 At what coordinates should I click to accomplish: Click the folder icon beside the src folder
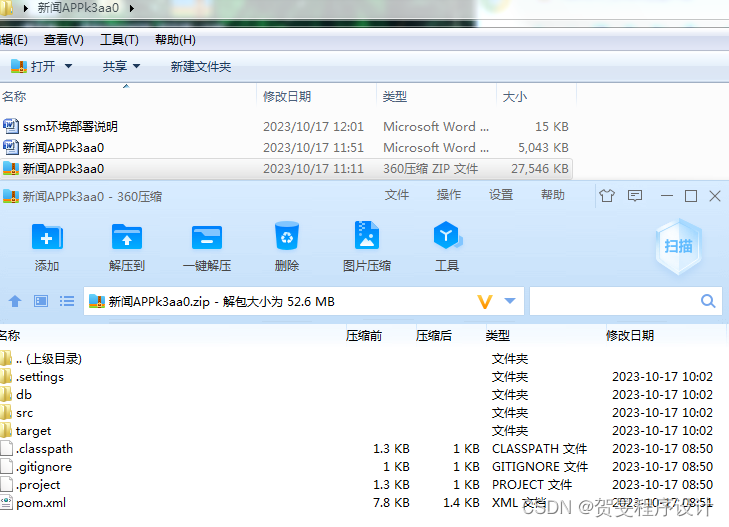6,413
